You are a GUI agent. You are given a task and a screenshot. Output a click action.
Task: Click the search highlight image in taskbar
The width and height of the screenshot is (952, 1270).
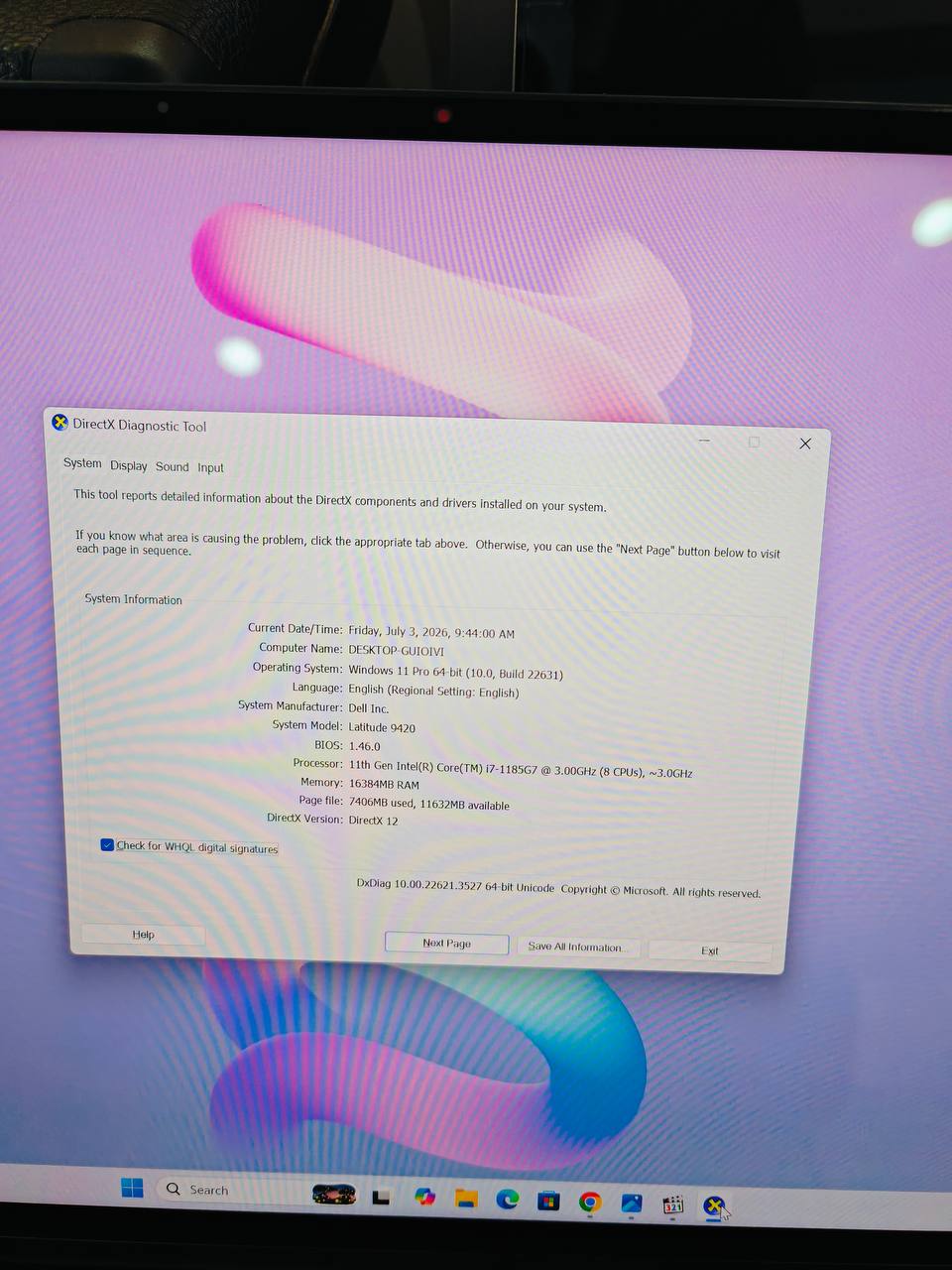tap(334, 1194)
